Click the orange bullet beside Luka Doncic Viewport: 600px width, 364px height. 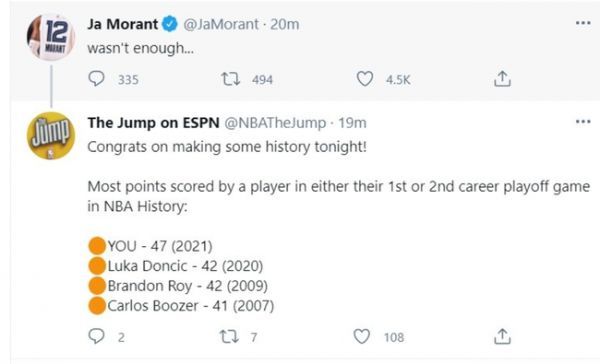tap(97, 266)
